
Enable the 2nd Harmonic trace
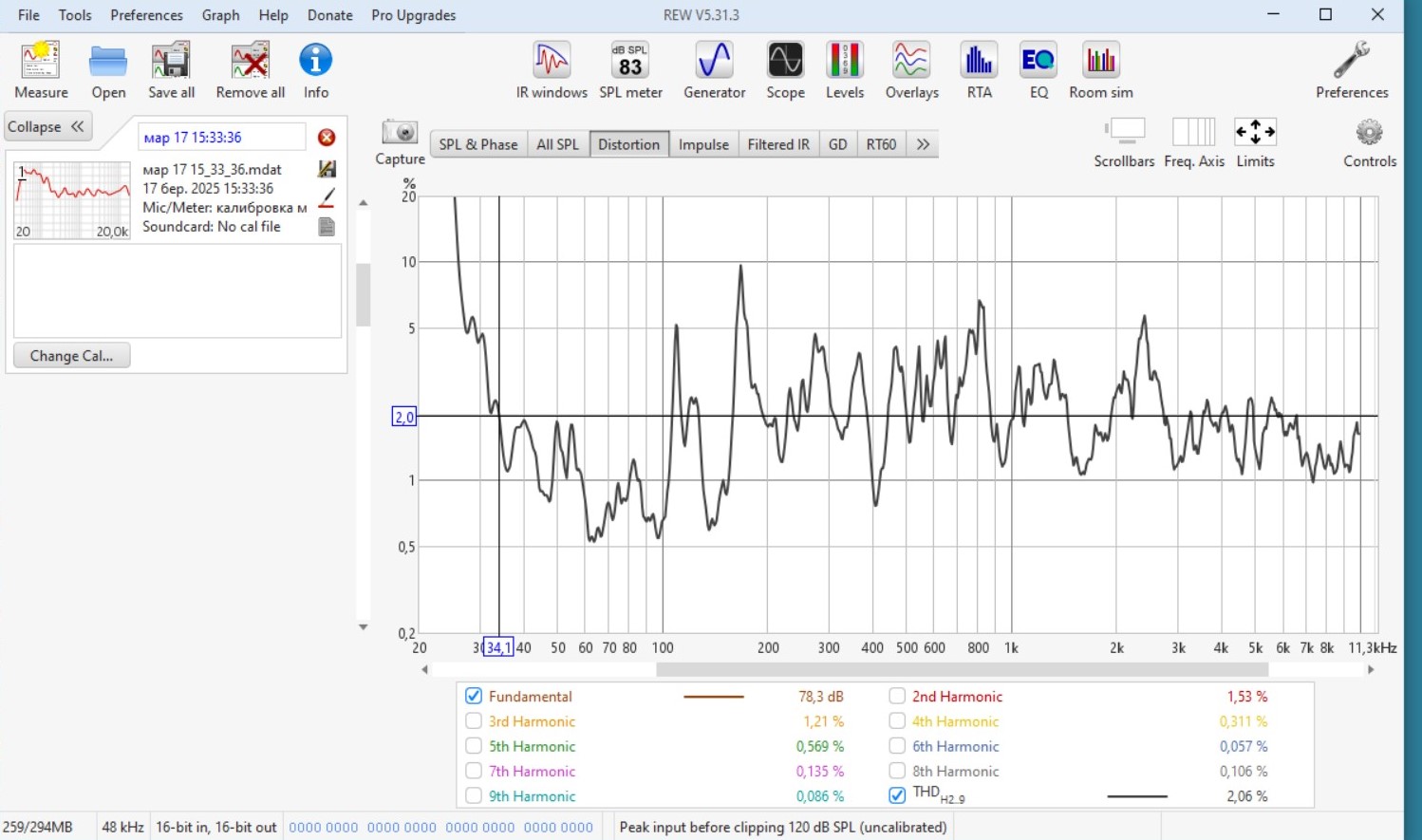897,697
